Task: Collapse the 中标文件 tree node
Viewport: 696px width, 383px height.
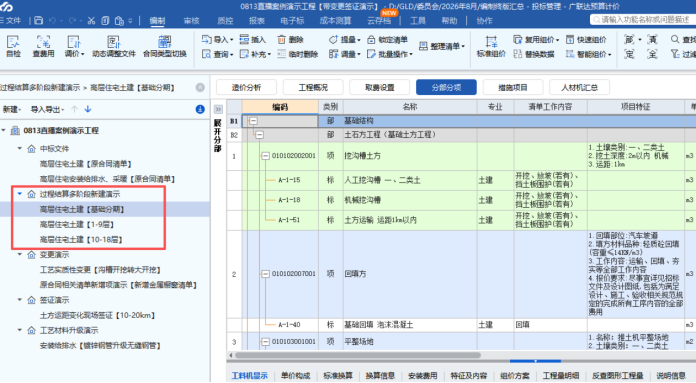Action: pos(20,148)
